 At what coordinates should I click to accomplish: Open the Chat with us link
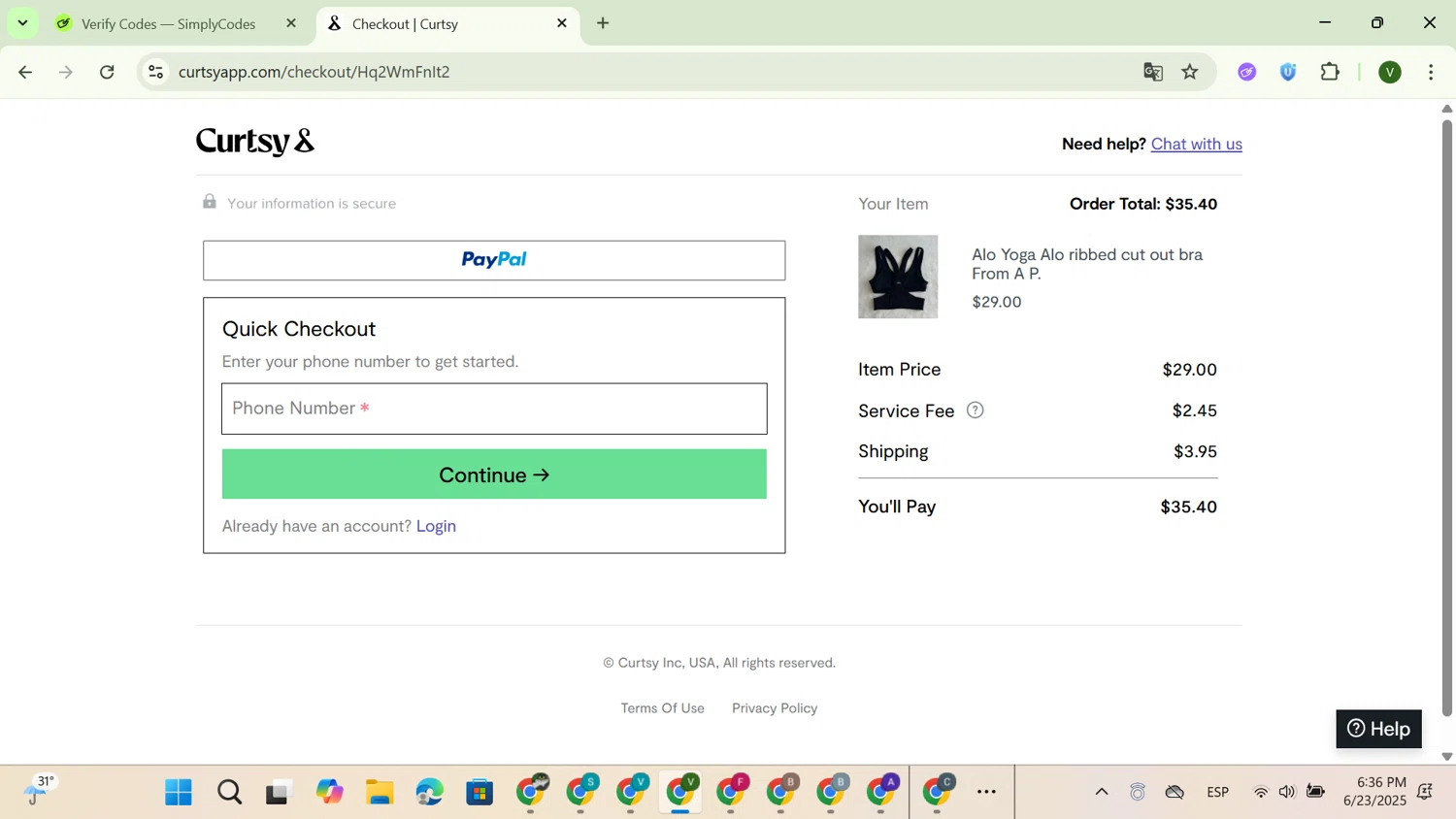click(x=1196, y=144)
